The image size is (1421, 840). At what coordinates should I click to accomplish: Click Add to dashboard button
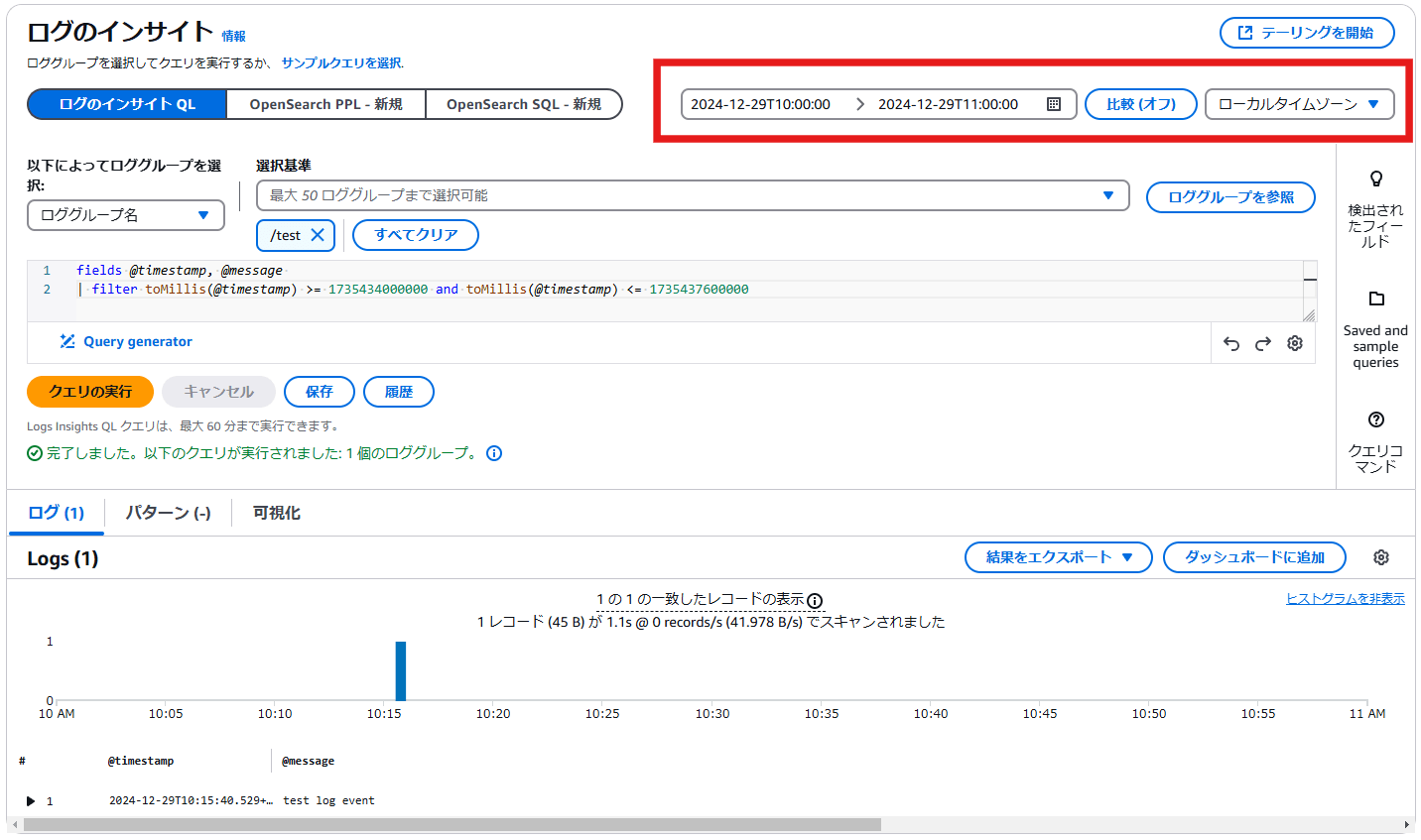point(1254,557)
